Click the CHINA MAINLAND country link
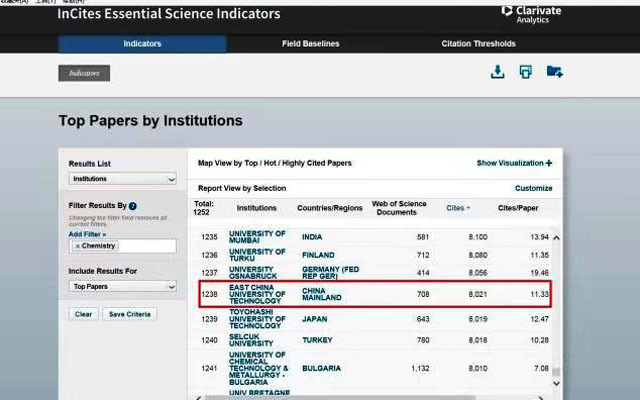This screenshot has height=400, width=640. click(322, 294)
